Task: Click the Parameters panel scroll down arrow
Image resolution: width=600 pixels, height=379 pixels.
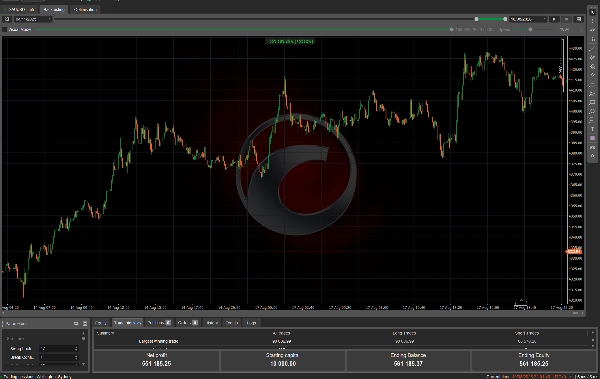Action: click(x=83, y=364)
